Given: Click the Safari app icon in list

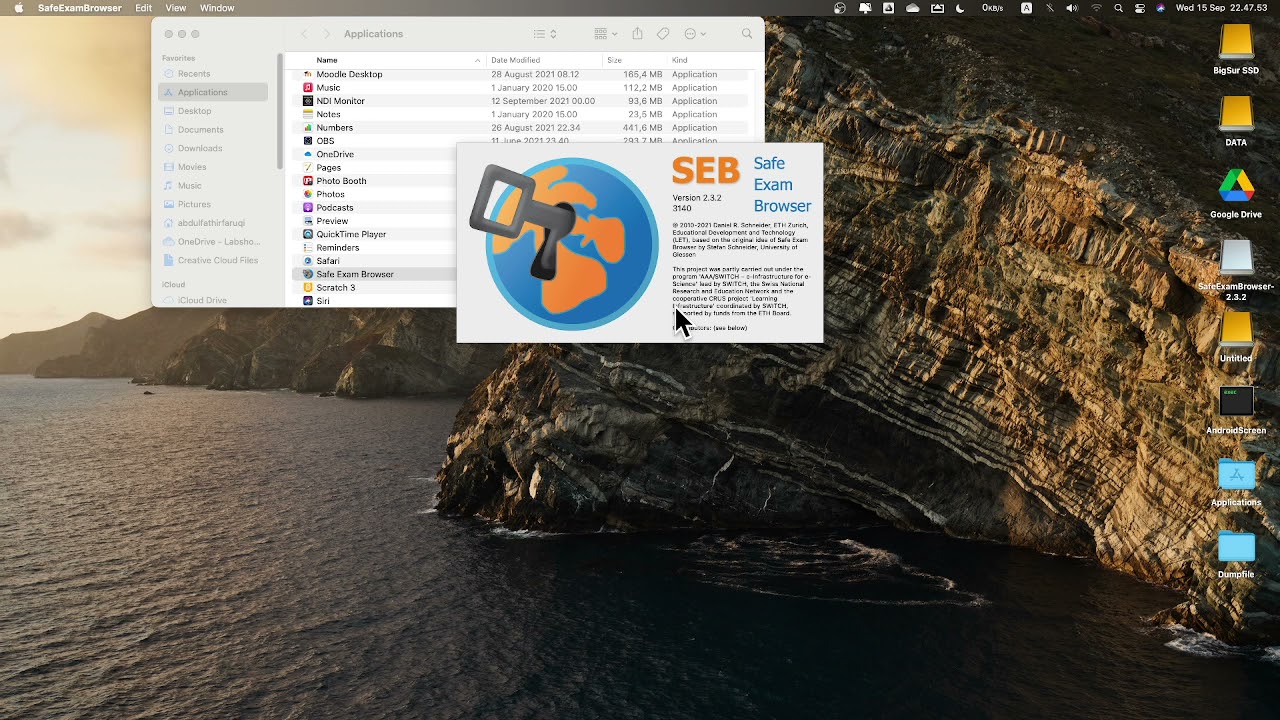Looking at the screenshot, I should pyautogui.click(x=308, y=261).
